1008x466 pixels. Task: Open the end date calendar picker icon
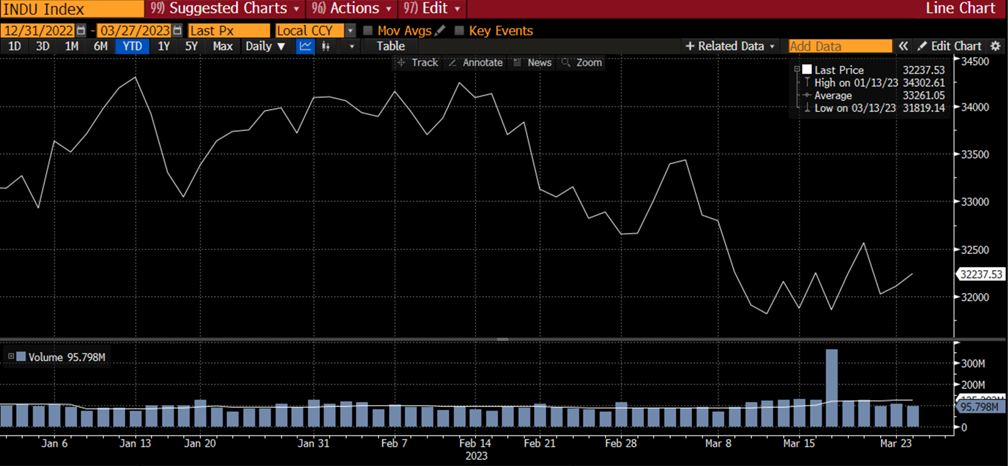click(177, 30)
